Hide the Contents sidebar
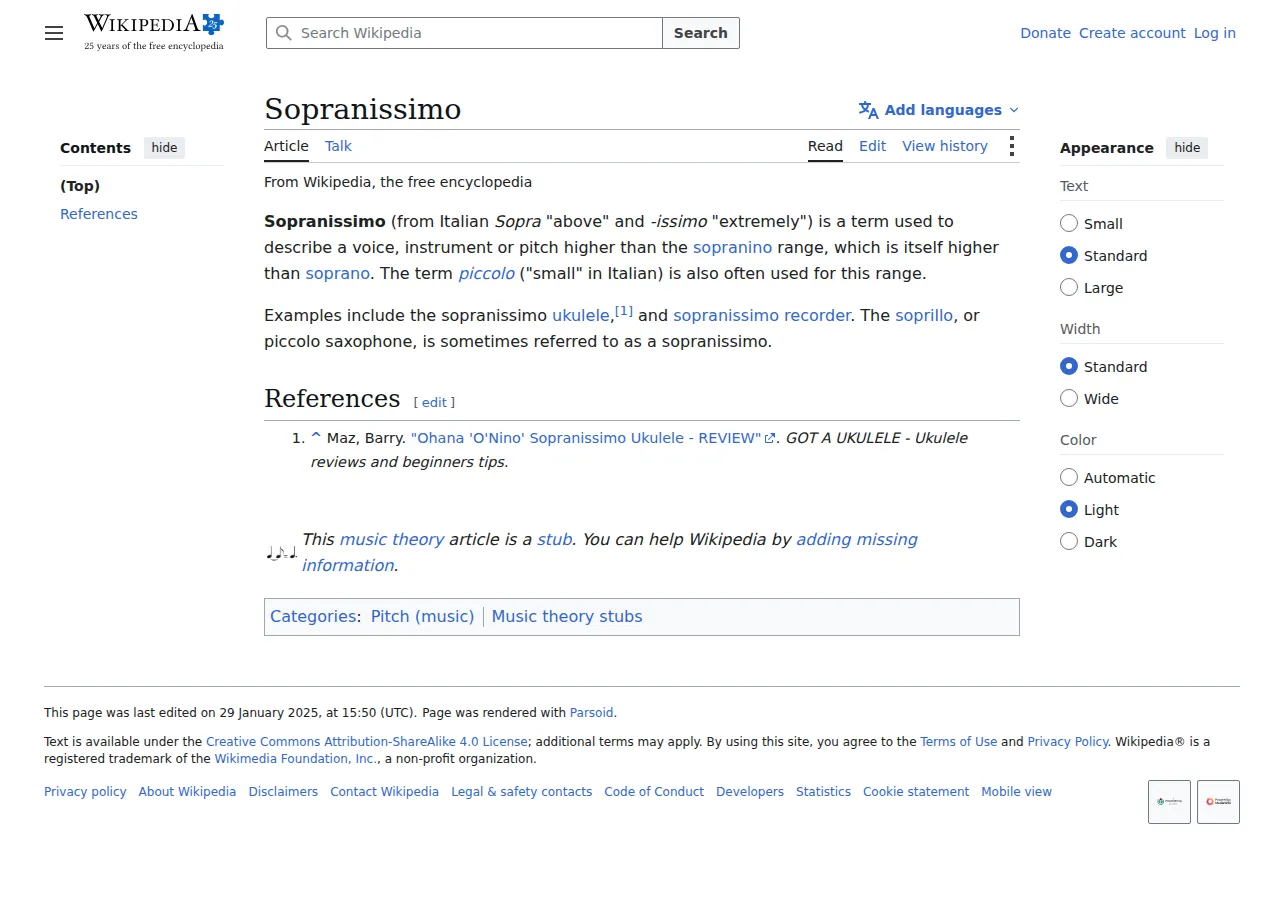 coord(164,148)
